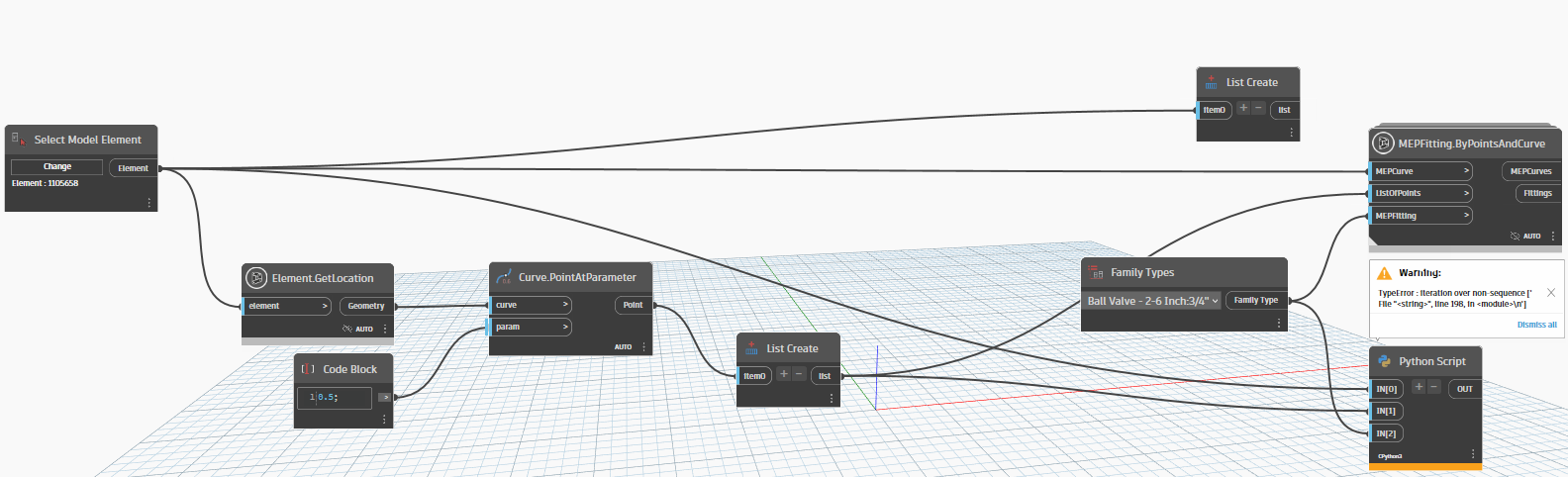Click the MEPCurves output port
The height and width of the screenshot is (477, 1568).
(x=1531, y=171)
